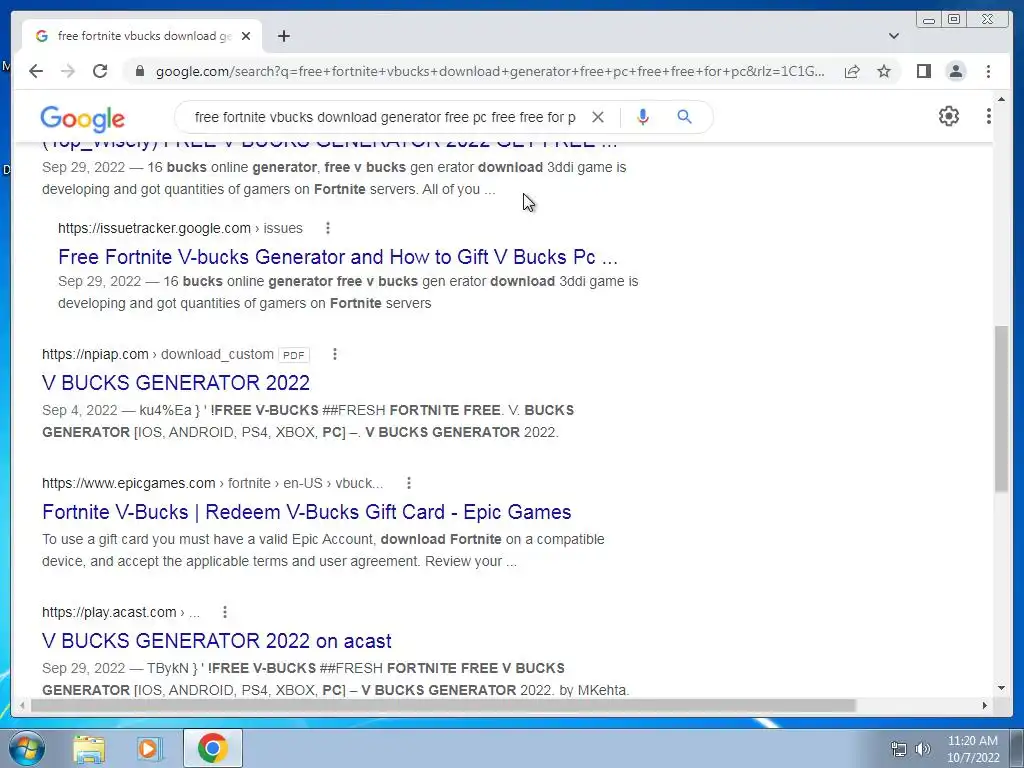The height and width of the screenshot is (768, 1024).
Task: Open options for epicgames.com result
Action: [409, 483]
